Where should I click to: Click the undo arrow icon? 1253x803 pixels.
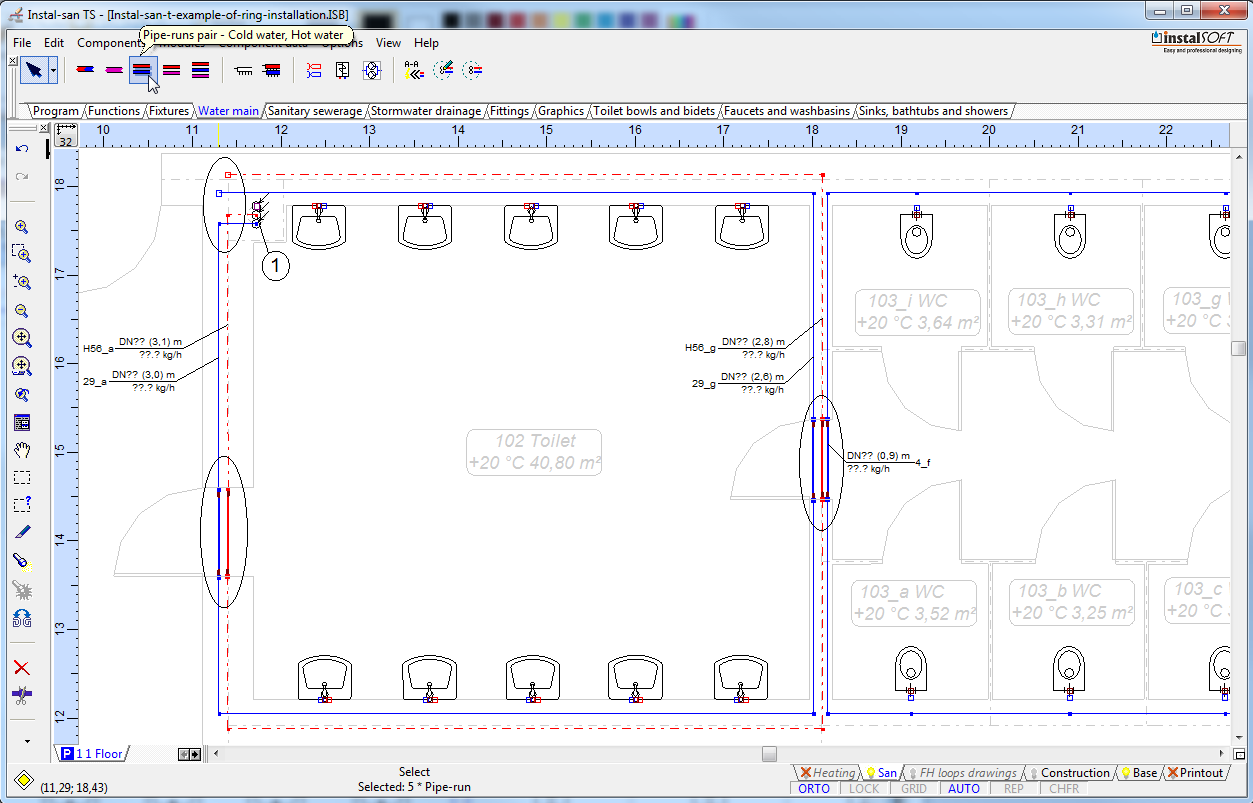(22, 149)
